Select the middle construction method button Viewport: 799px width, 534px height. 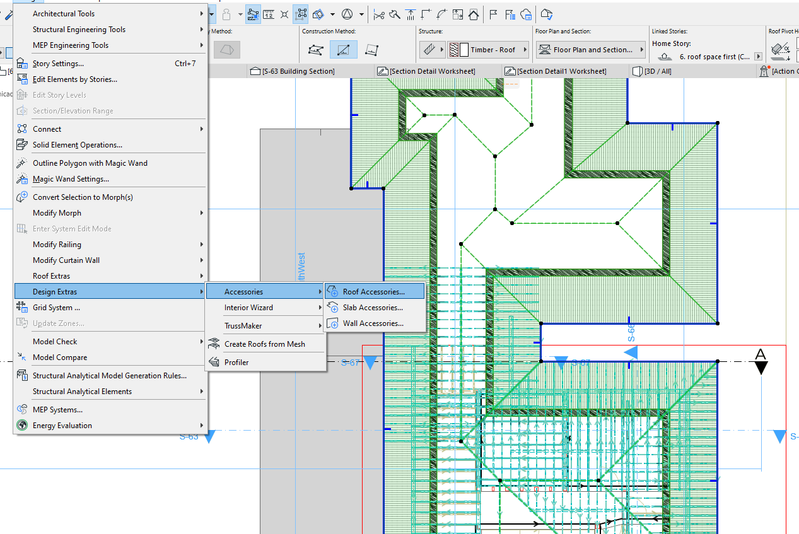click(343, 49)
